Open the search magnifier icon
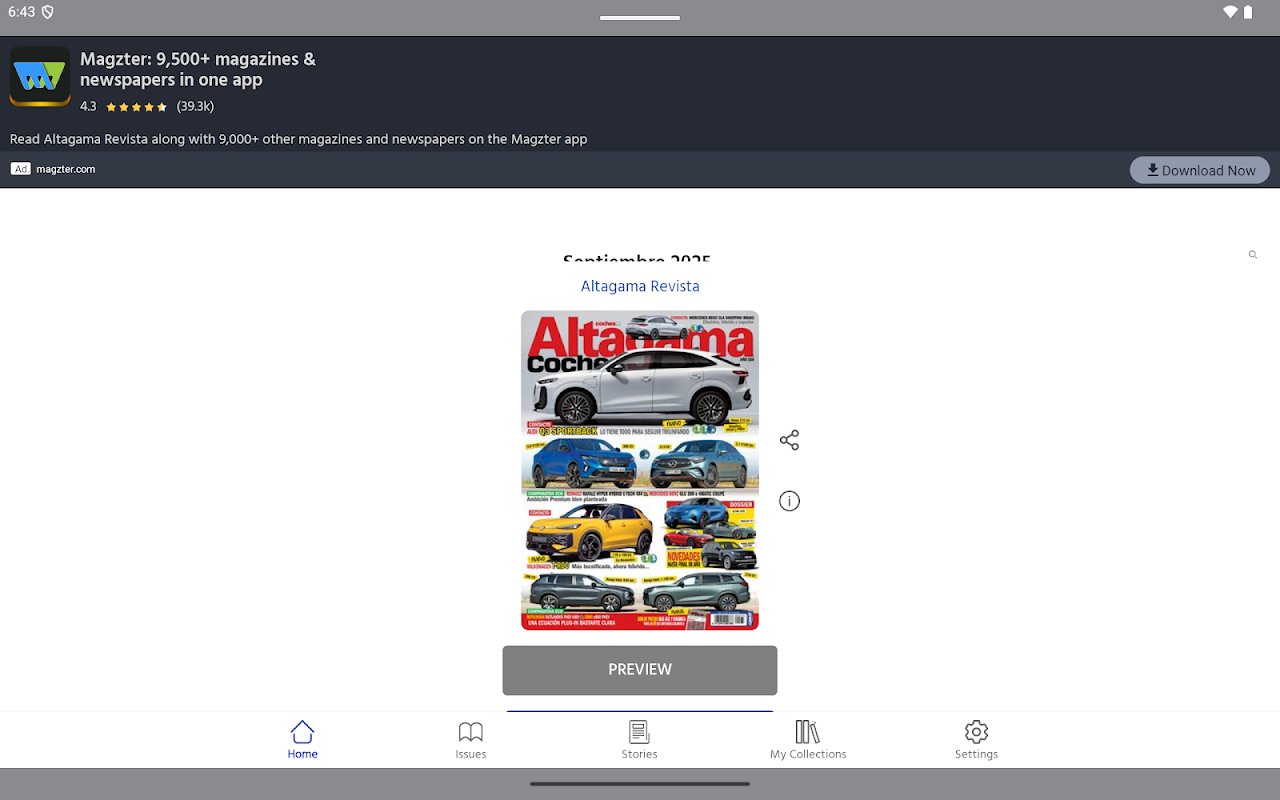 pos(1253,255)
